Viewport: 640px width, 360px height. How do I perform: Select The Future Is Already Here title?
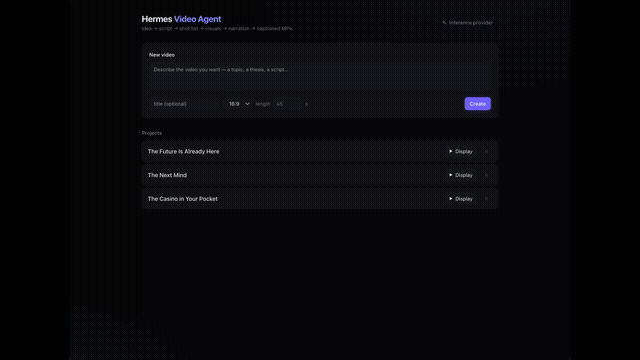183,151
